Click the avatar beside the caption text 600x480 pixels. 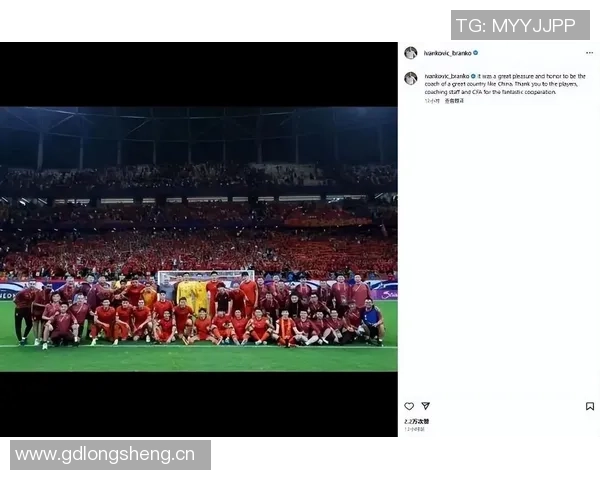(411, 78)
